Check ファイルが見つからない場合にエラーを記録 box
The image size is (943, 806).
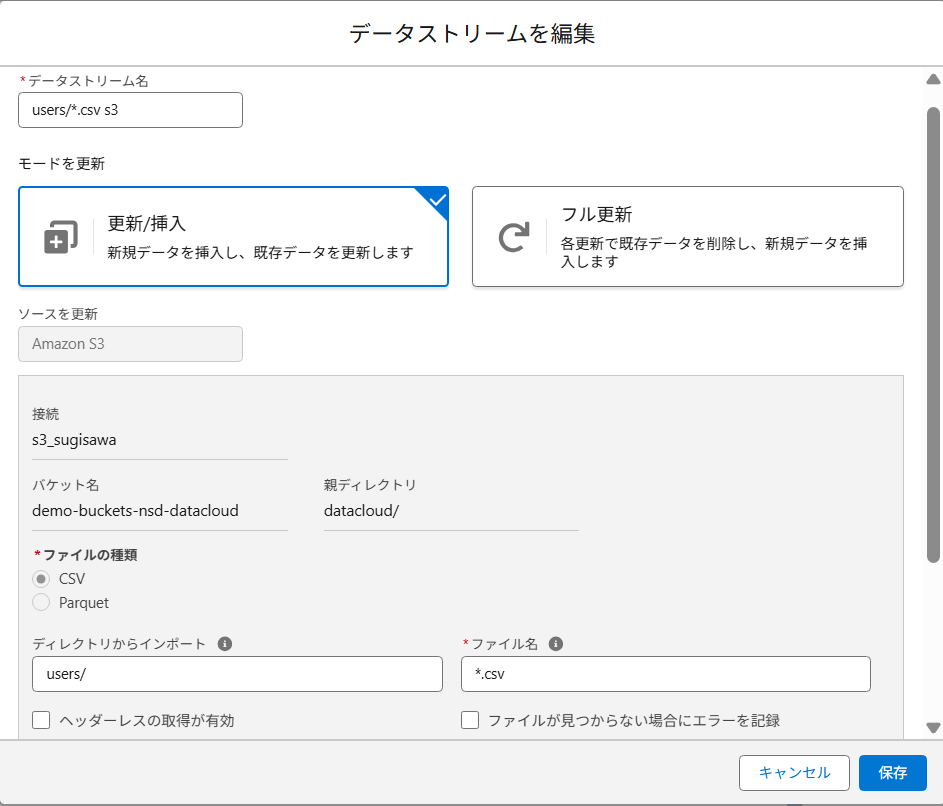(x=470, y=720)
